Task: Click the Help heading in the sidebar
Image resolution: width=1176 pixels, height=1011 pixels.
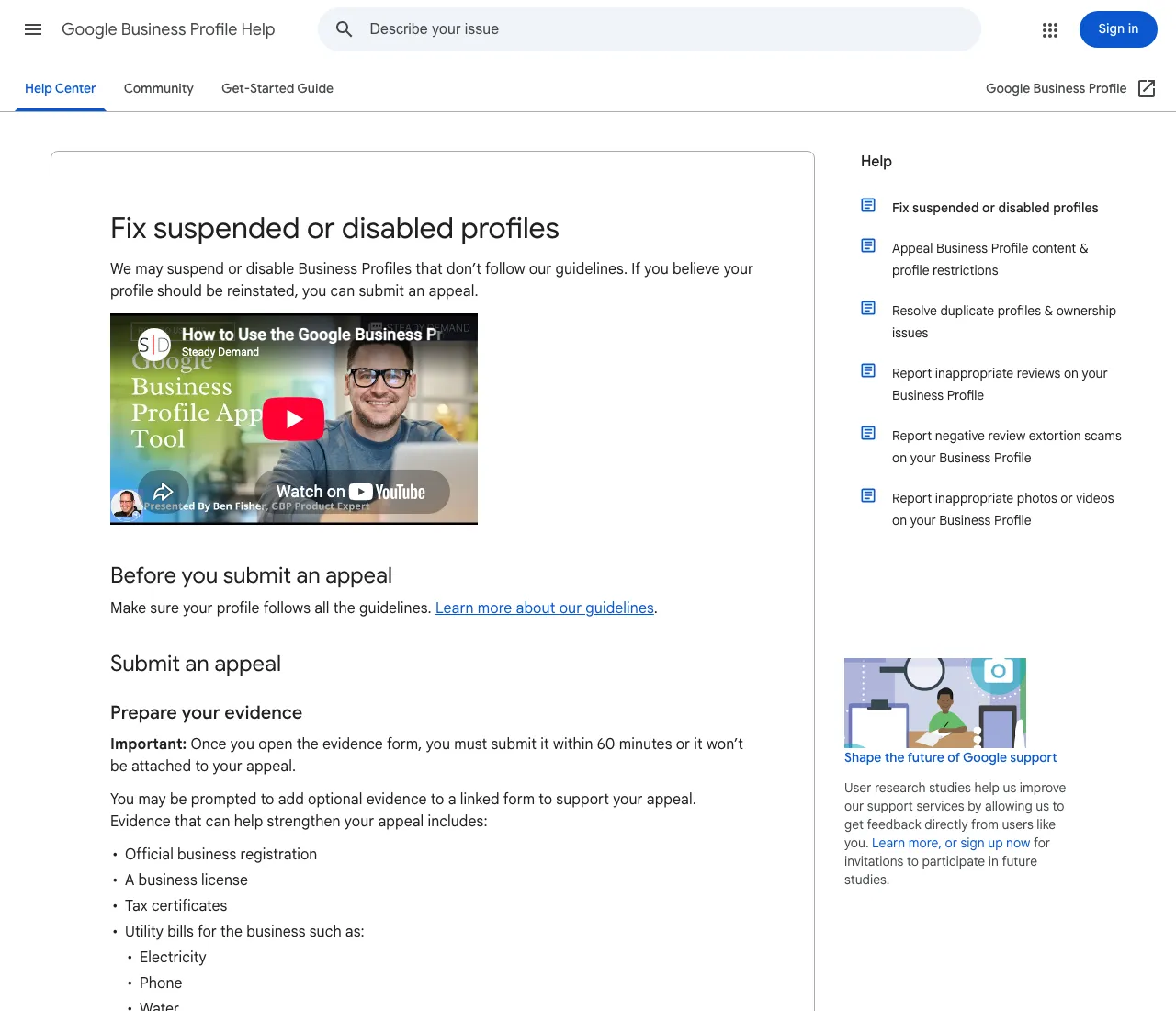Action: coord(876,161)
